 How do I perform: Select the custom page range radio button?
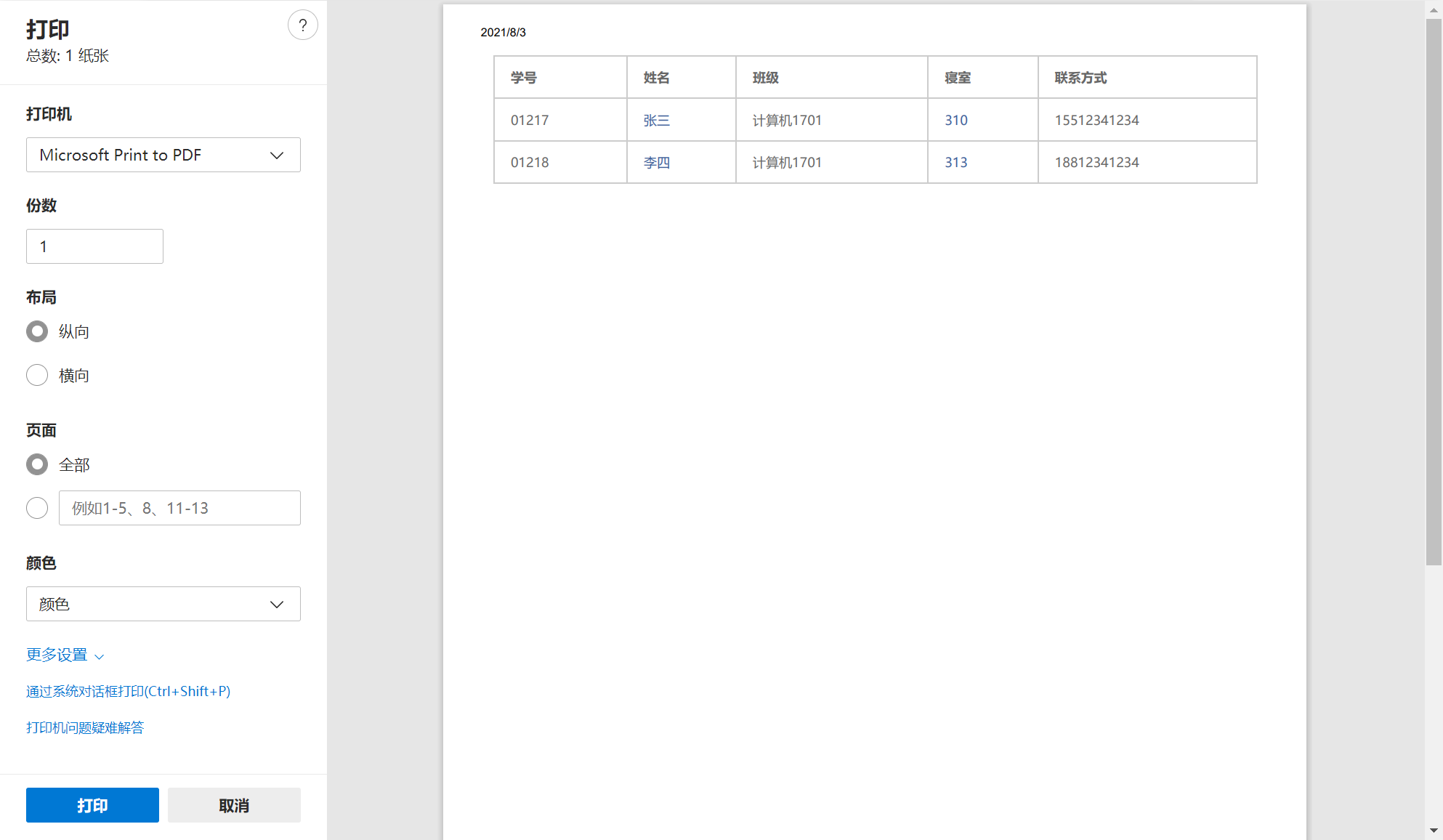[37, 508]
